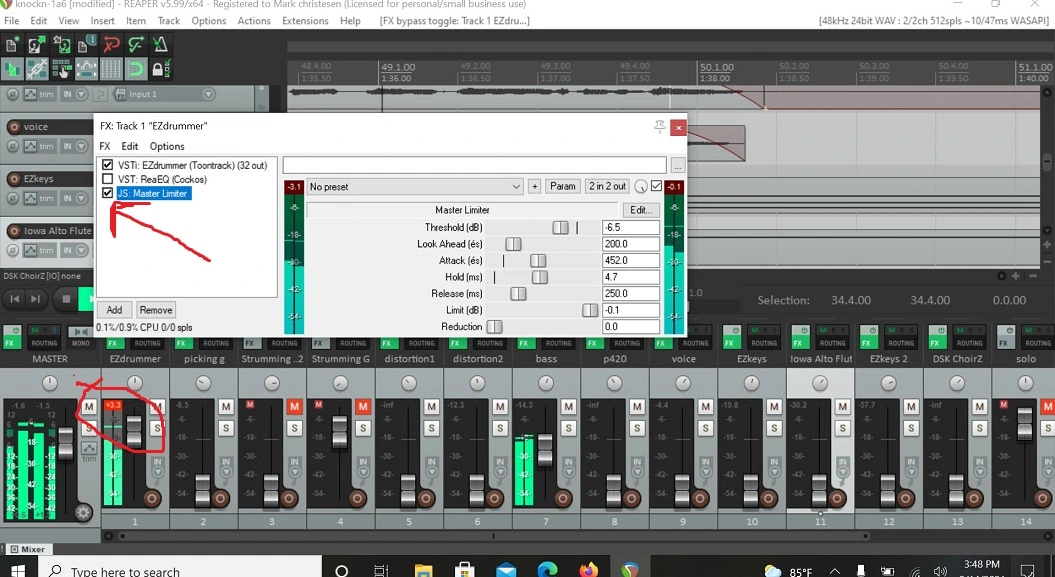Open Input 1 dropdown arrow
Viewport: 1055px width, 577px height.
[208, 94]
